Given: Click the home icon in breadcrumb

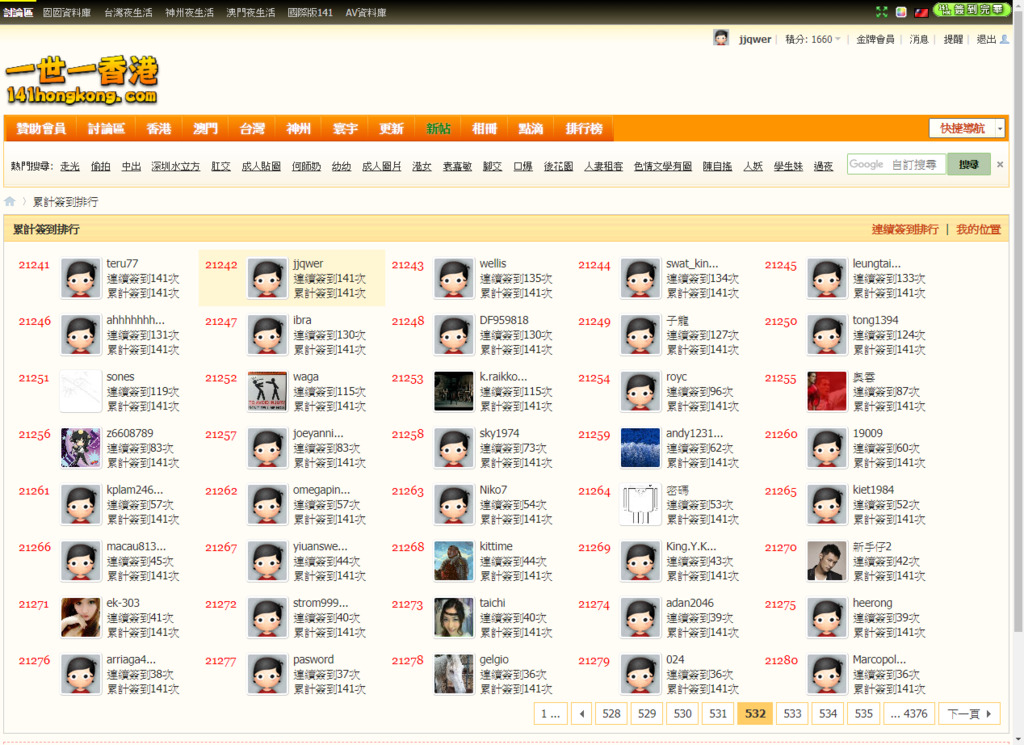Looking at the screenshot, I should 9,201.
